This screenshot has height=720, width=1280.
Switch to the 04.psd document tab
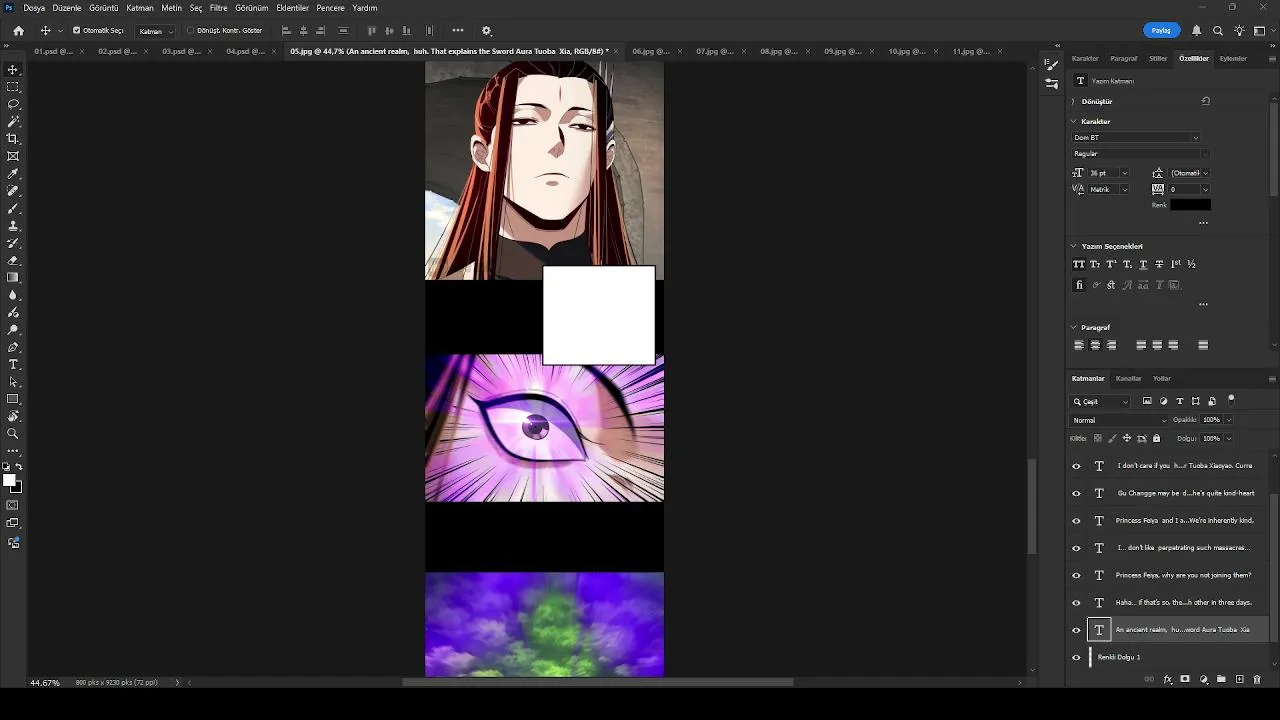[x=245, y=51]
